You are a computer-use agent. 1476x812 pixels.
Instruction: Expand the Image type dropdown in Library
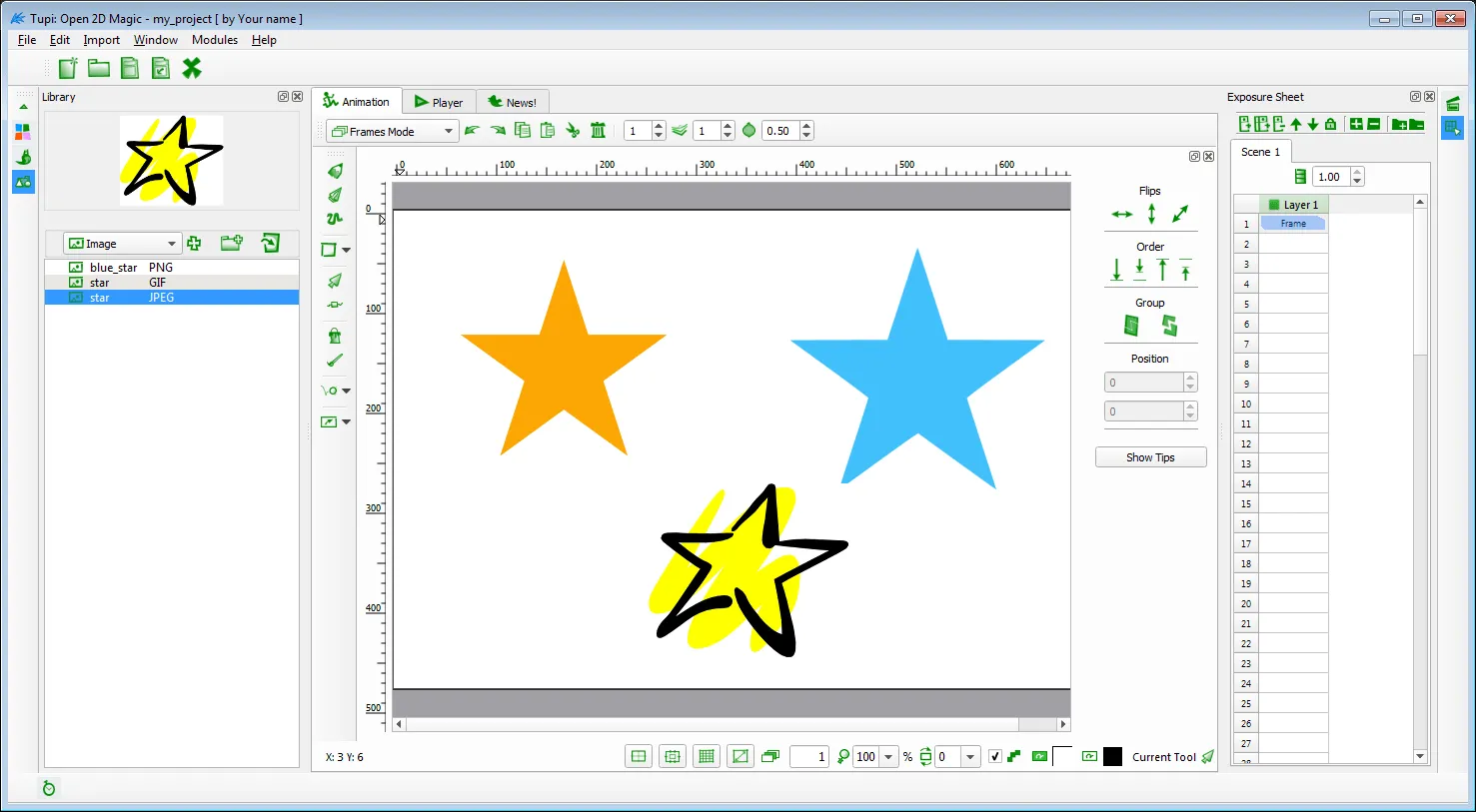(x=121, y=244)
